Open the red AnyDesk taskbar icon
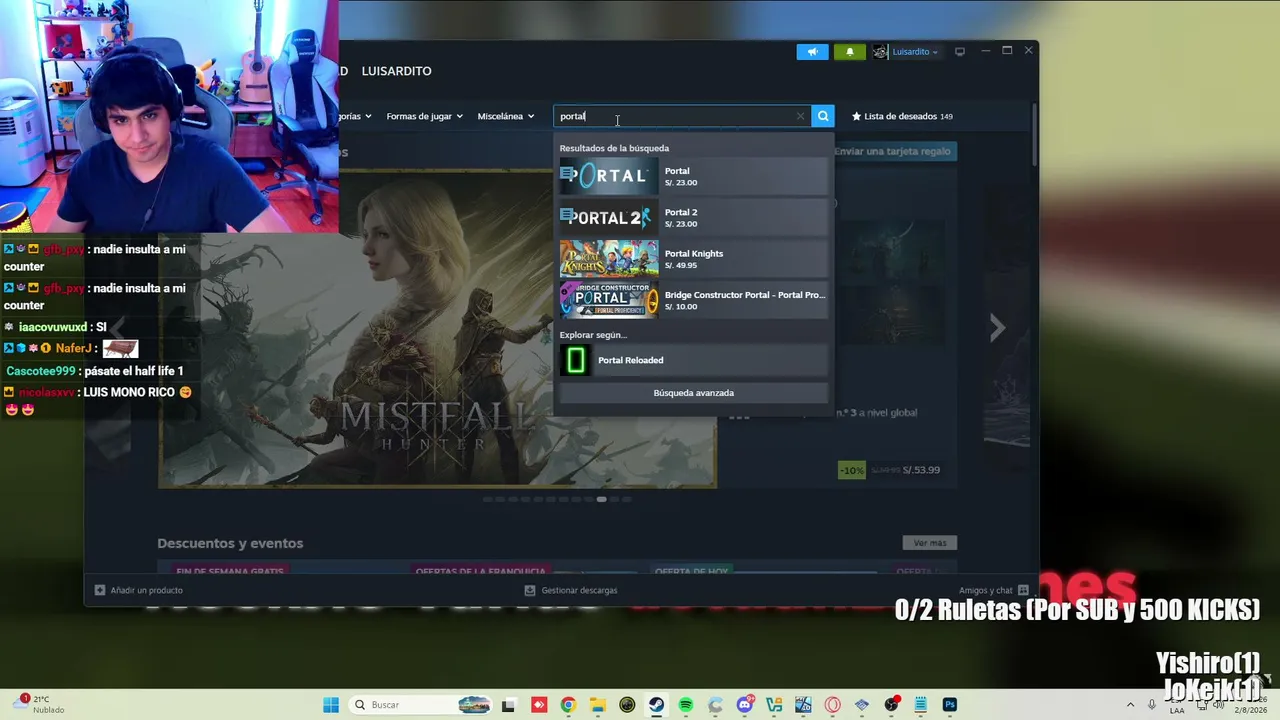1280x720 pixels. click(x=539, y=705)
